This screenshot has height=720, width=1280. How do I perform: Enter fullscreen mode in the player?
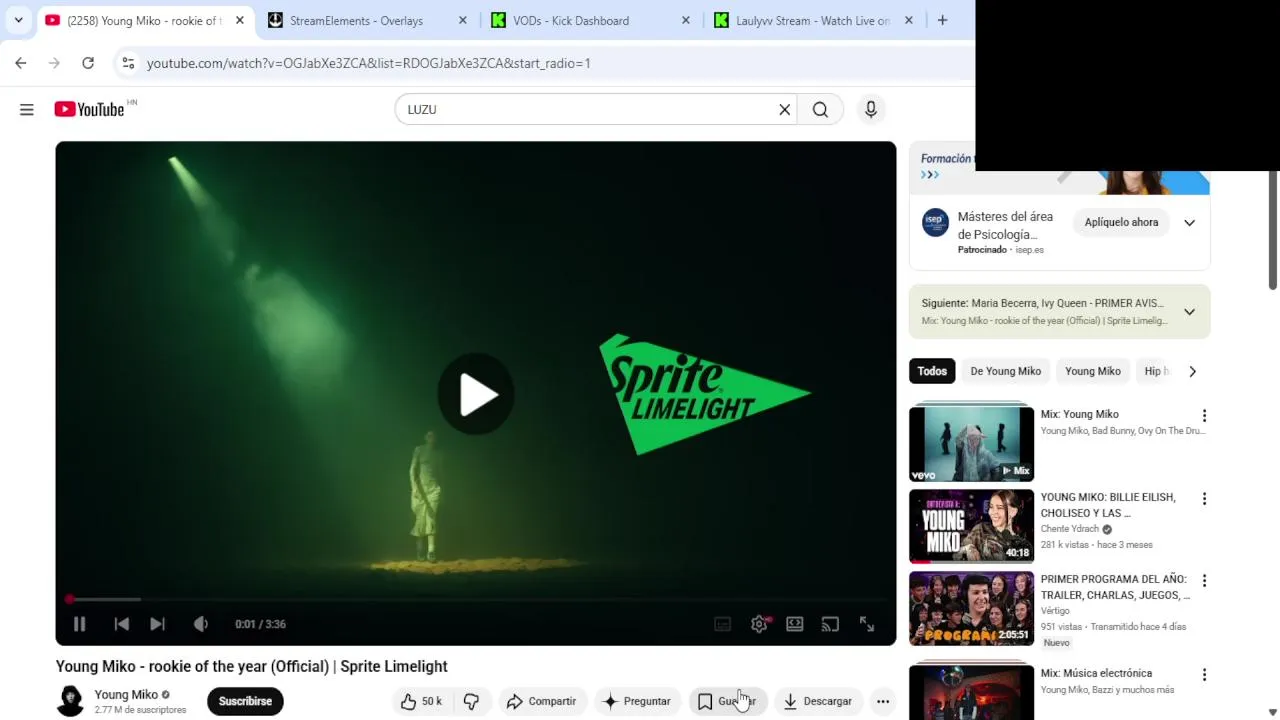click(867, 624)
